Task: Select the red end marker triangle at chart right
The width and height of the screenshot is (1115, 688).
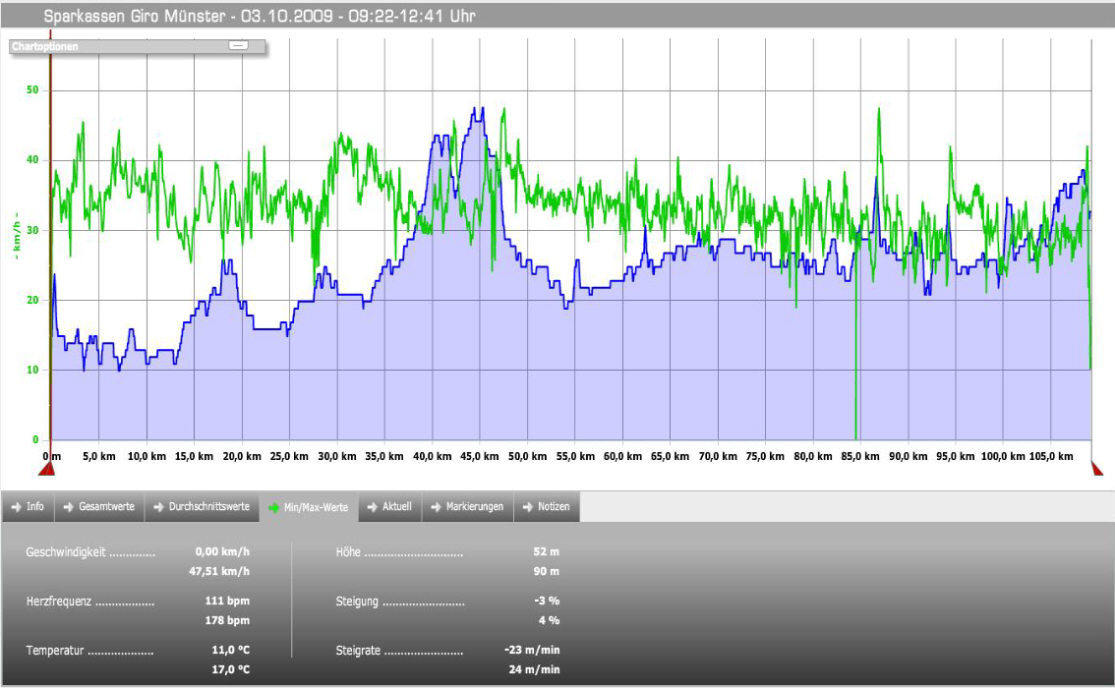Action: point(1096,468)
